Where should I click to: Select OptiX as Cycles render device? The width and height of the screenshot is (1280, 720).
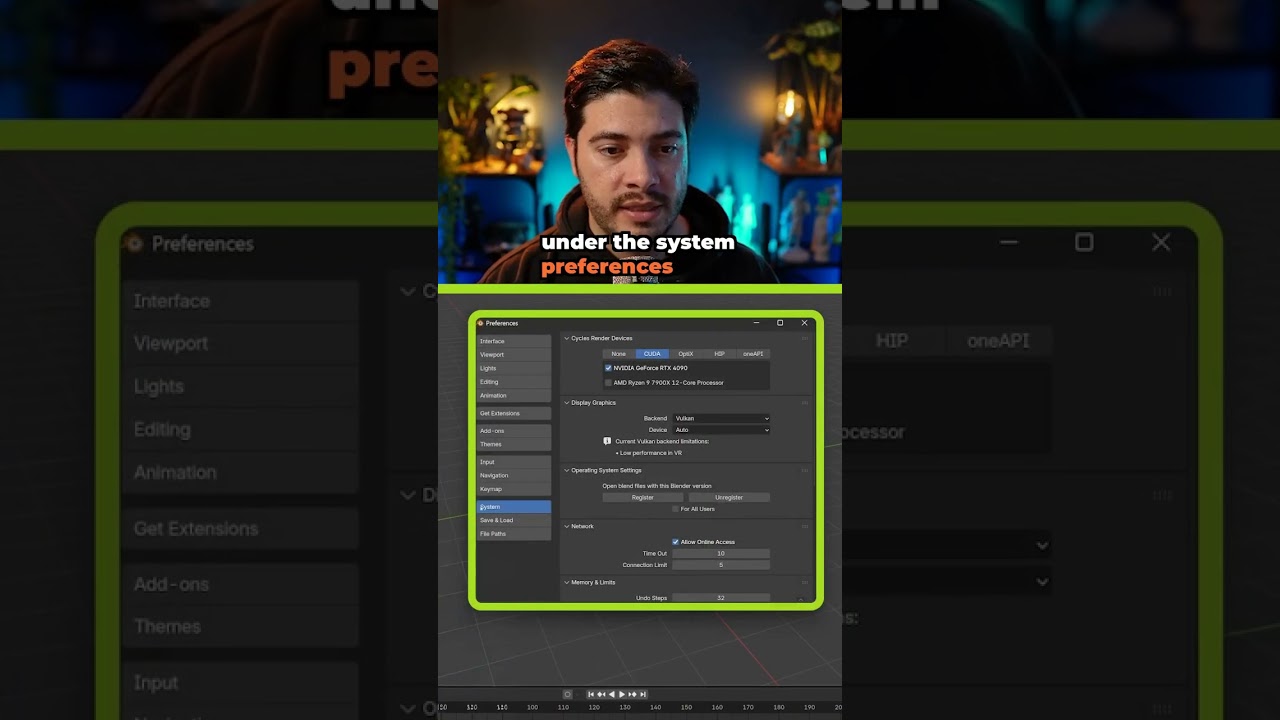[686, 354]
